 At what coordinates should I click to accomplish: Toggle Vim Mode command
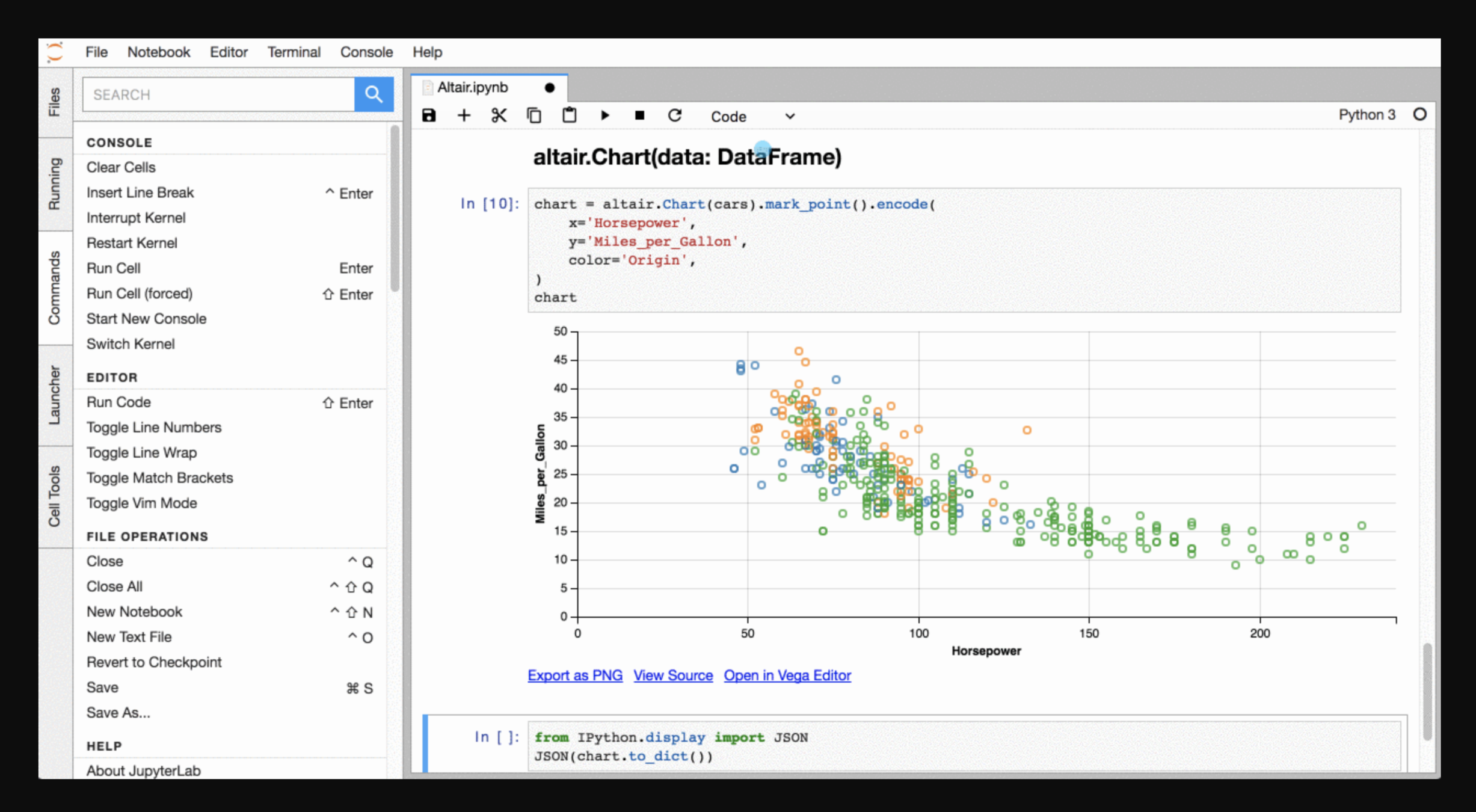[x=142, y=503]
